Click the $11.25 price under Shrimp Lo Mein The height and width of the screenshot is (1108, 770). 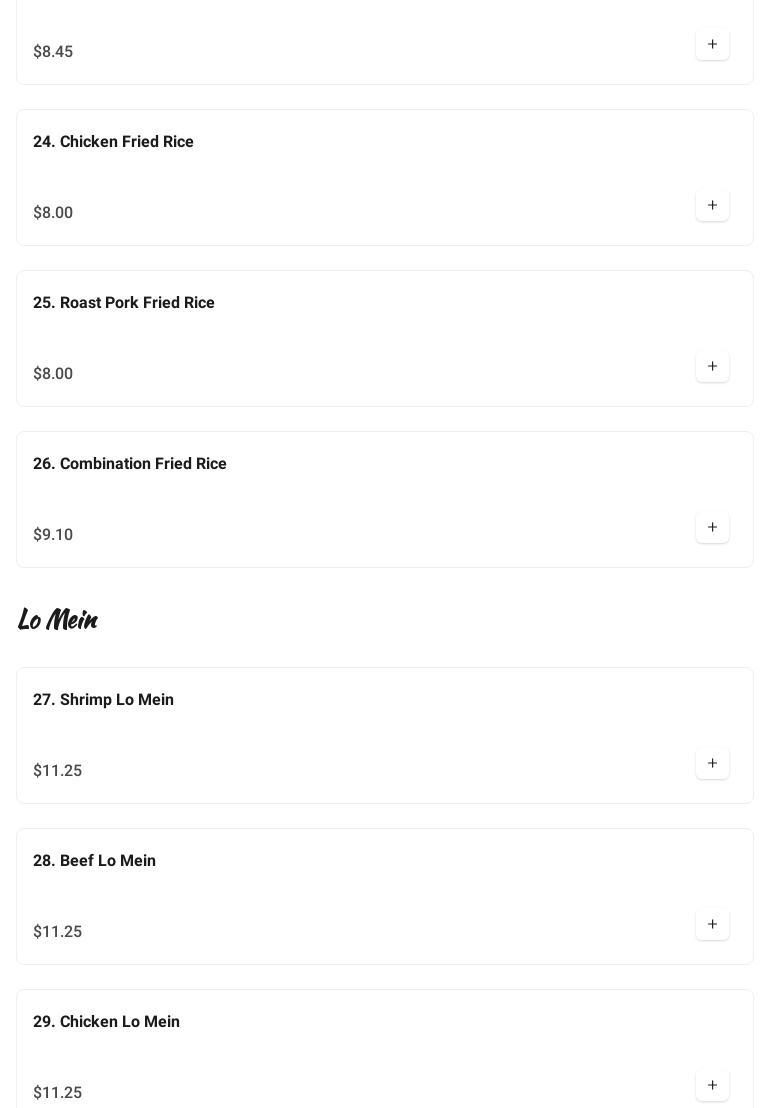pos(57,771)
